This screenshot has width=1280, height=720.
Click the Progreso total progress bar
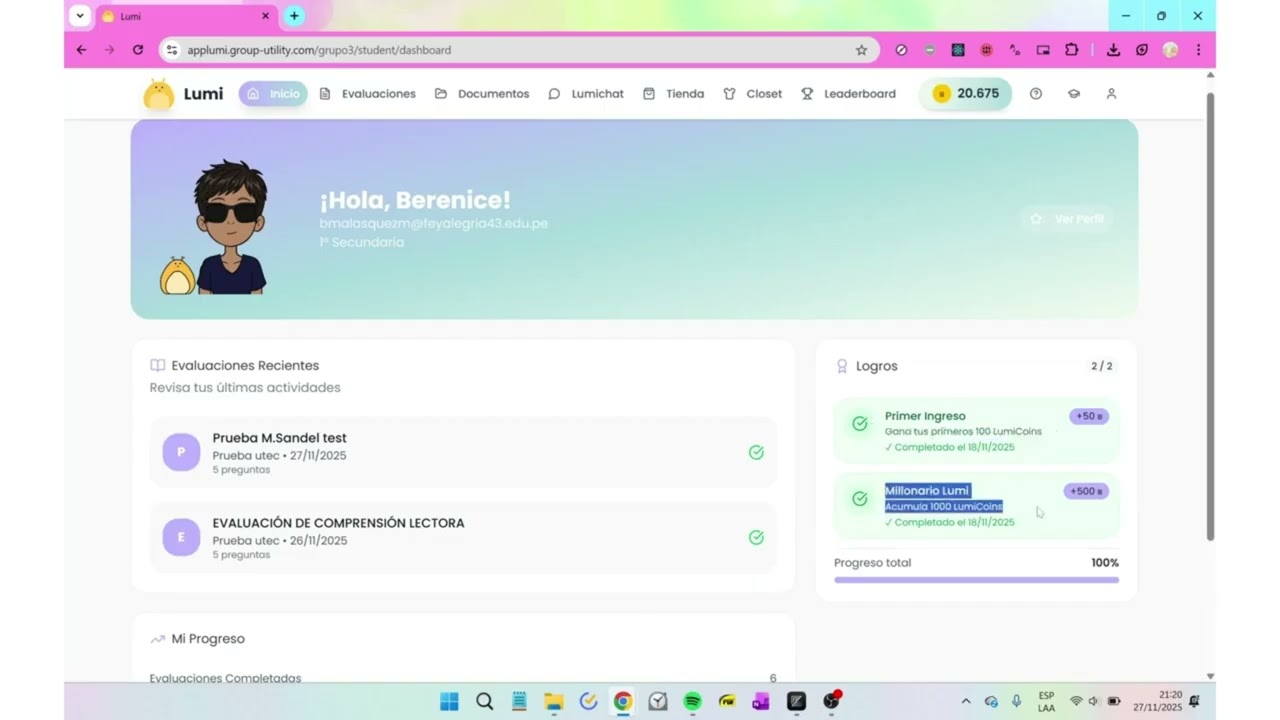click(x=976, y=580)
